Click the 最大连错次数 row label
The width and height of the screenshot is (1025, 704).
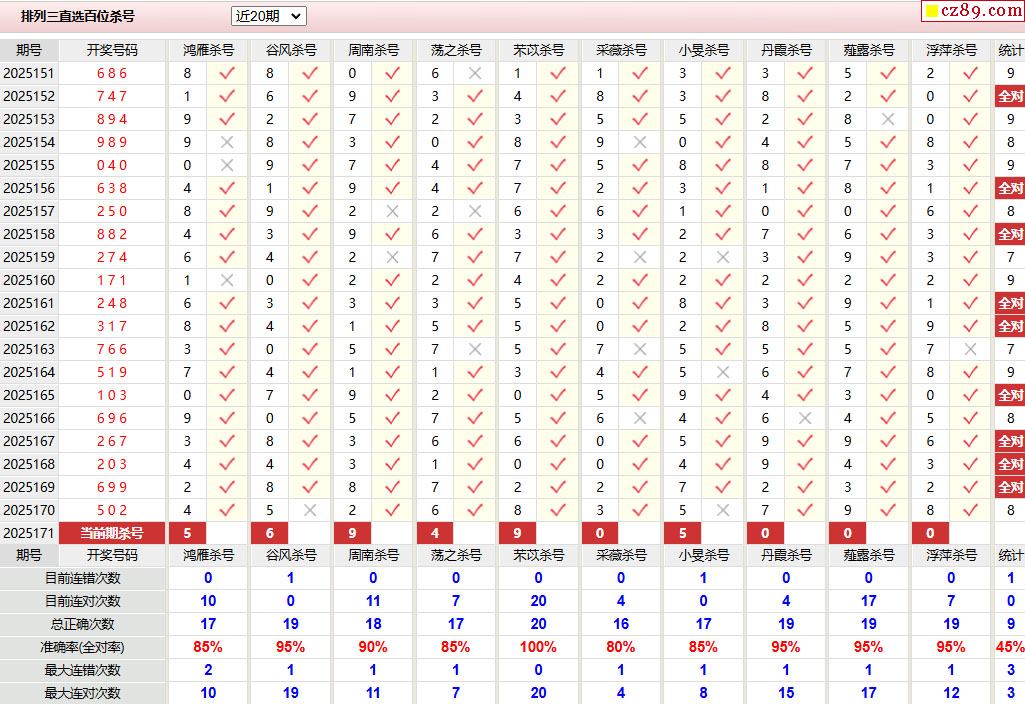(x=82, y=670)
